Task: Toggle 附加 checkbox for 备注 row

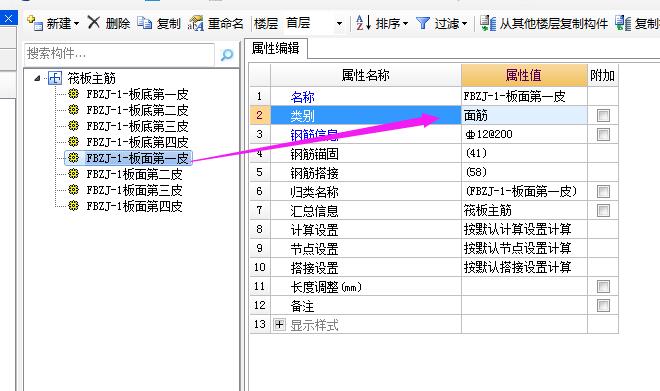Action: tap(603, 306)
